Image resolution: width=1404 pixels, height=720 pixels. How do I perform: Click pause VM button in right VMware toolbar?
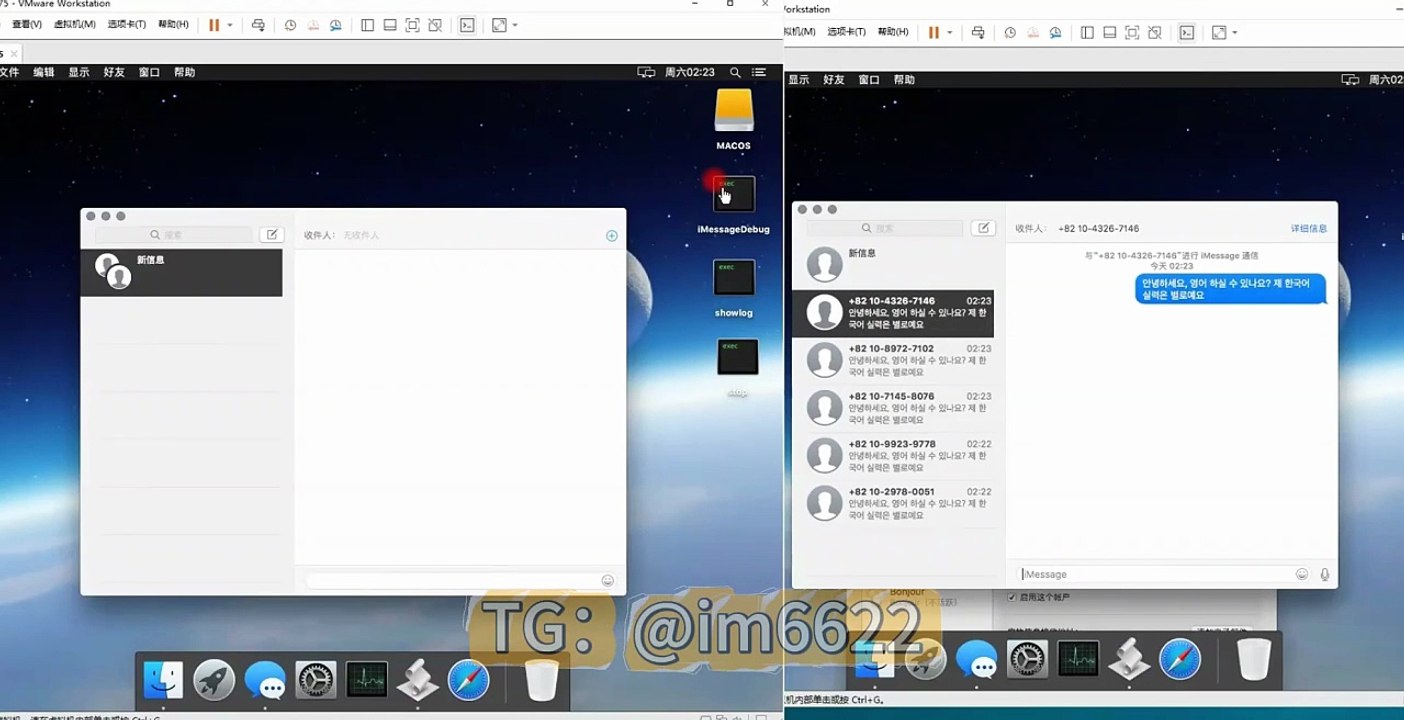pyautogui.click(x=934, y=32)
